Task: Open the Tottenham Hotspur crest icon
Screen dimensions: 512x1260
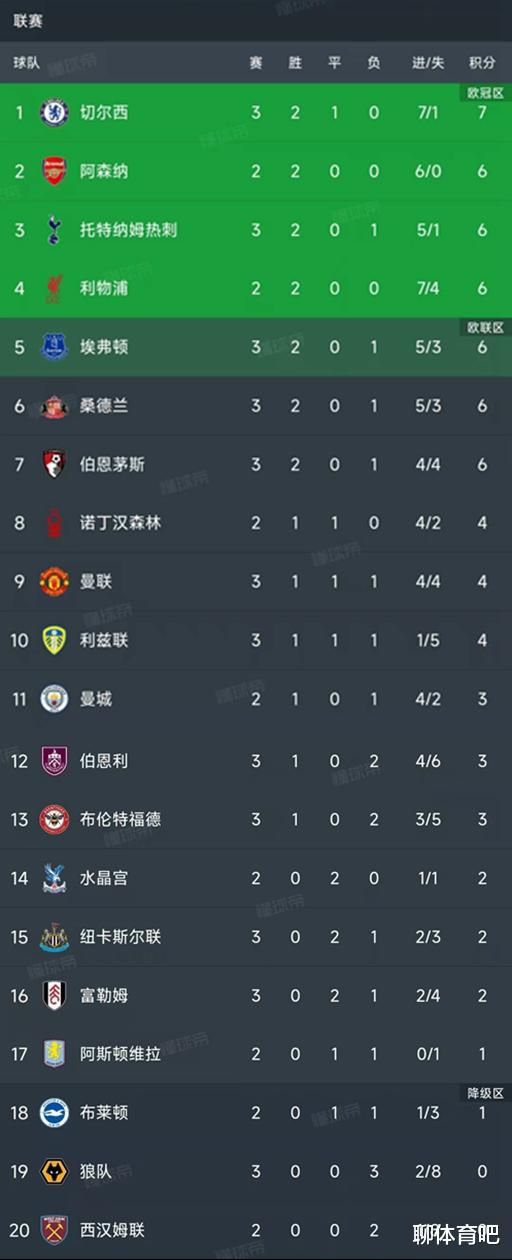Action: point(54,230)
